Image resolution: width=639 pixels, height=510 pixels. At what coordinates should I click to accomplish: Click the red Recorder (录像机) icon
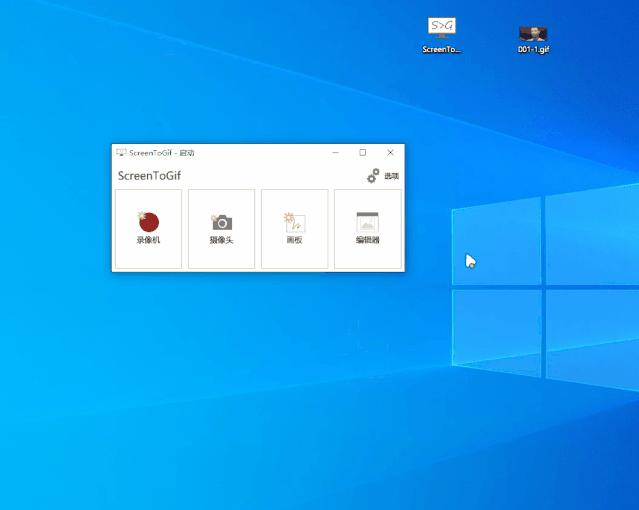[x=148, y=222]
